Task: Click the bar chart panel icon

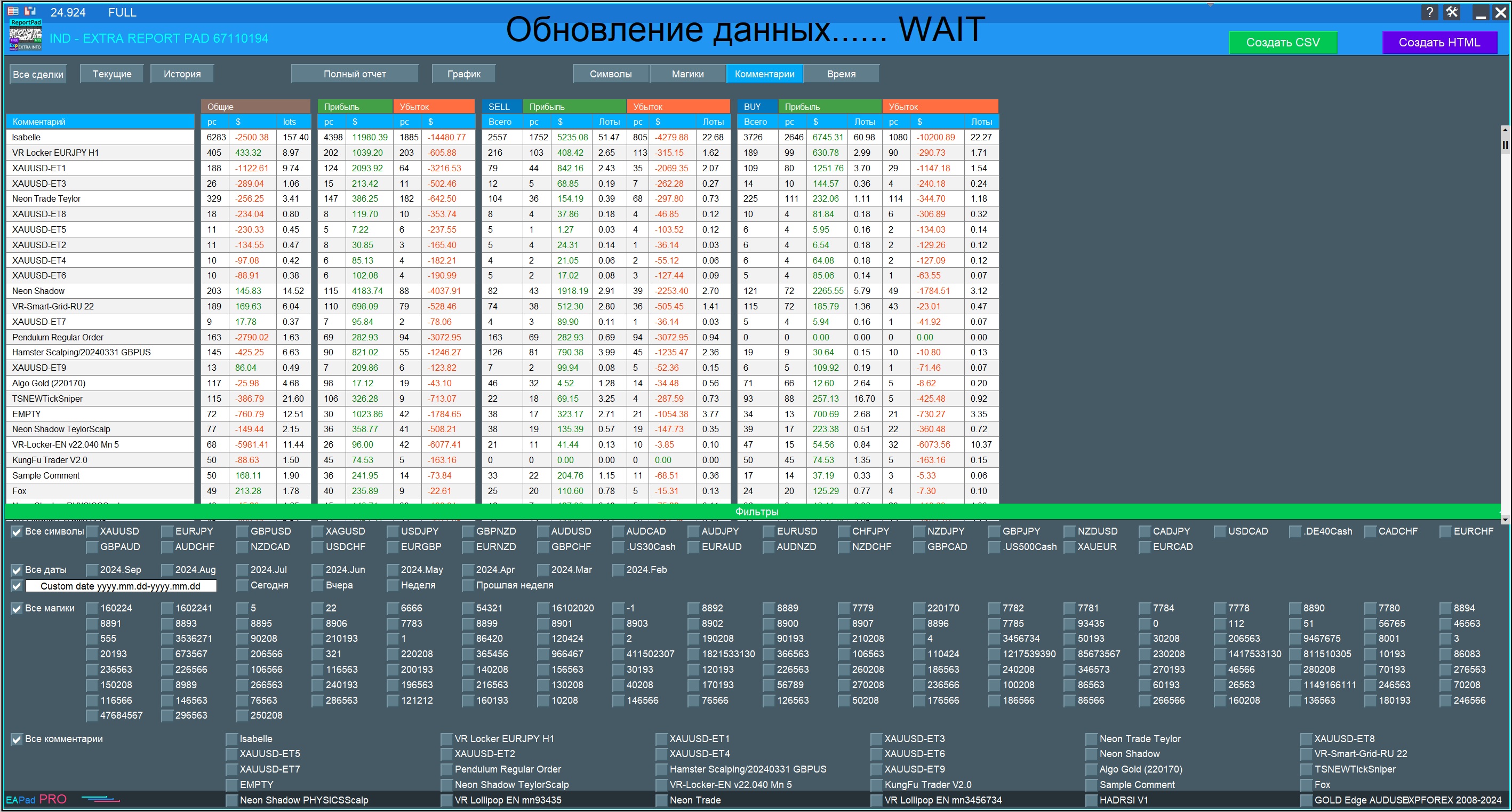Action: click(x=30, y=11)
